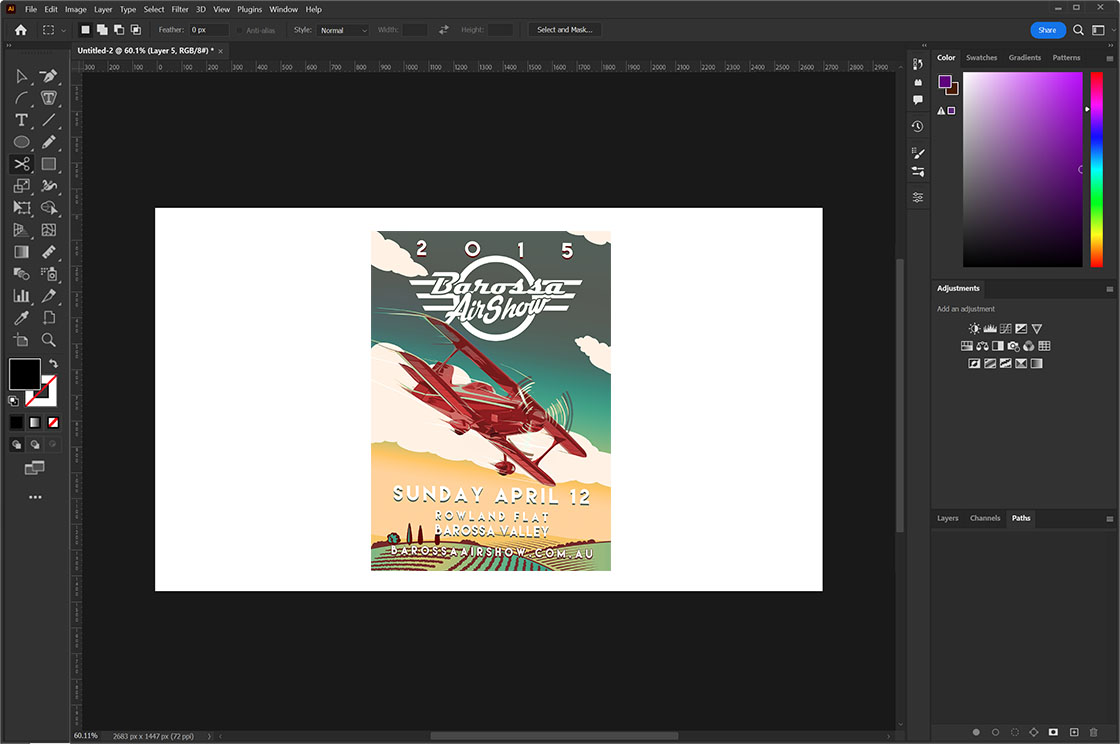
Task: Select the Ellipse tool
Action: tap(21, 142)
